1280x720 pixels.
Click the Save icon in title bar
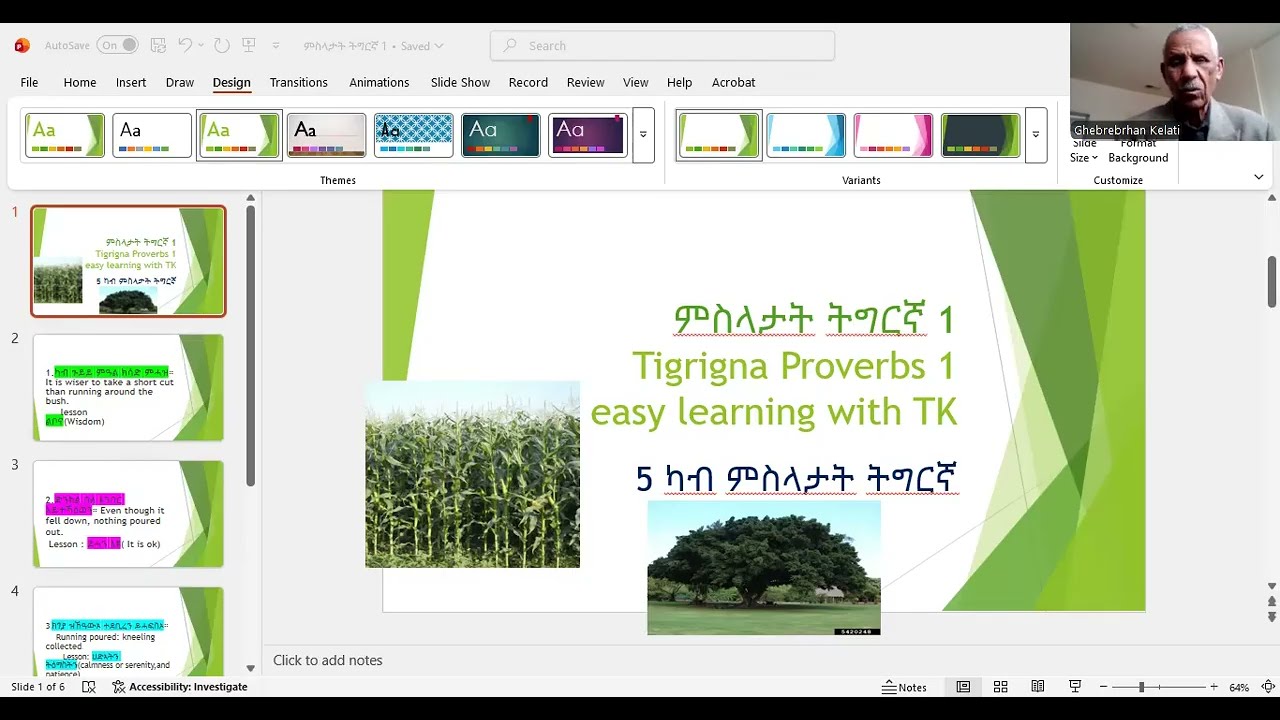tap(158, 45)
